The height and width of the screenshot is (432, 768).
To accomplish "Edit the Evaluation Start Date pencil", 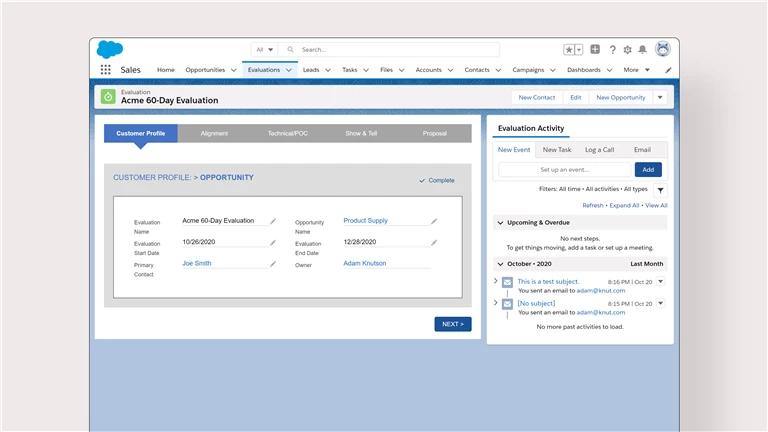I will (x=273, y=242).
